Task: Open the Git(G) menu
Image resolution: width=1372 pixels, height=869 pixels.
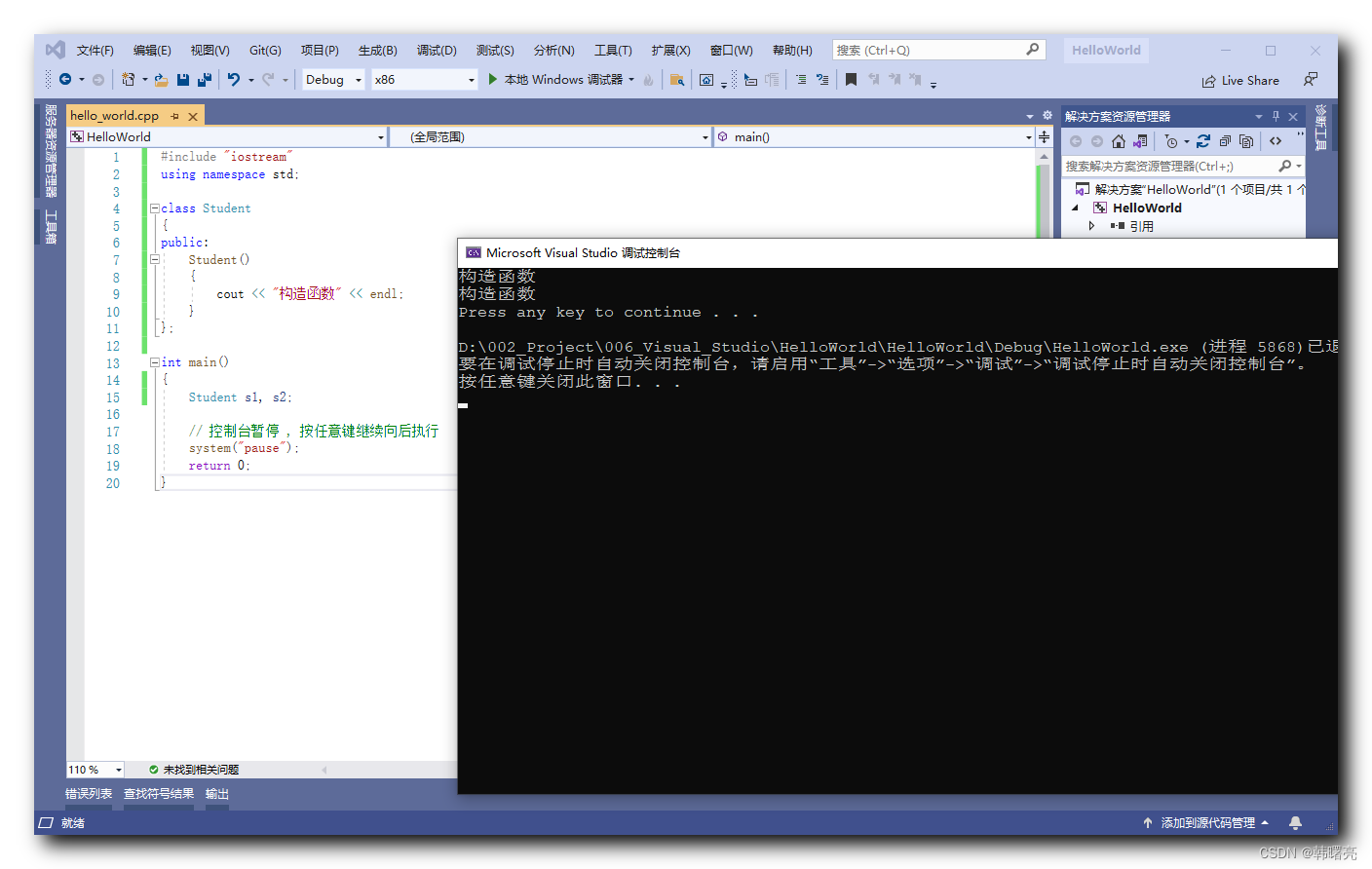Action: coord(265,51)
